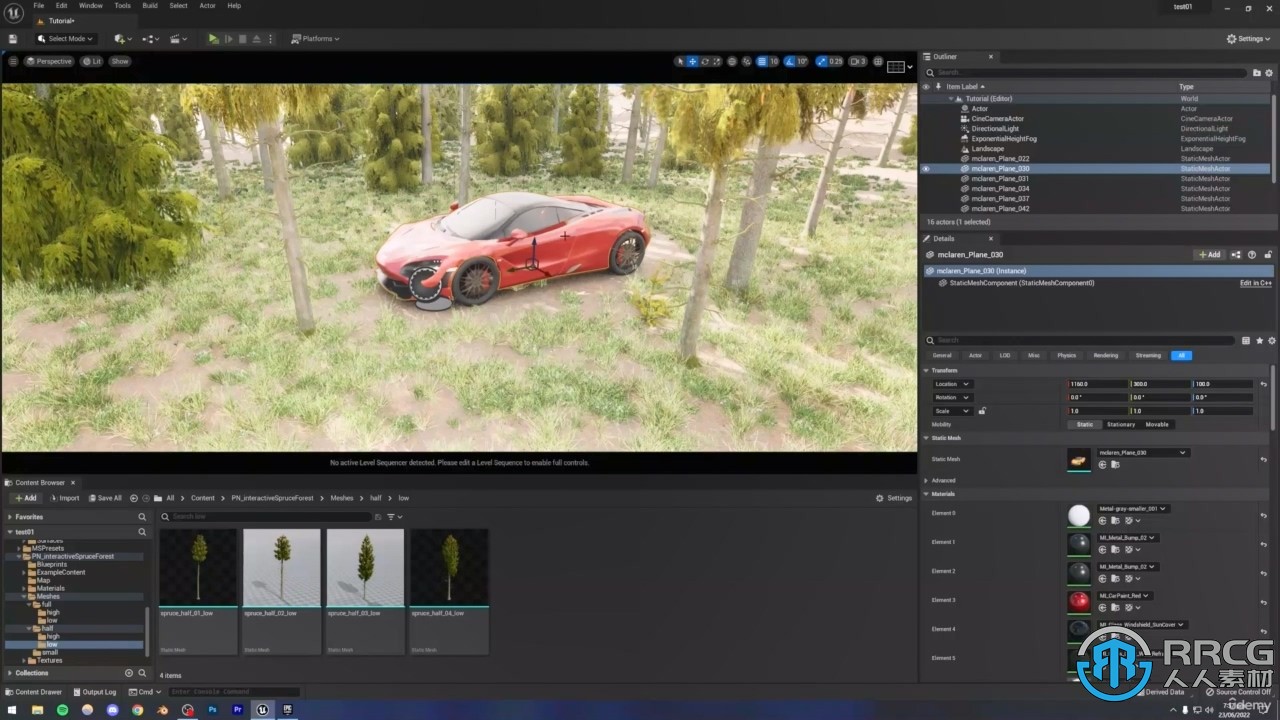This screenshot has width=1280, height=720.
Task: Open Photoshop from the Windows taskbar
Action: pyautogui.click(x=212, y=710)
